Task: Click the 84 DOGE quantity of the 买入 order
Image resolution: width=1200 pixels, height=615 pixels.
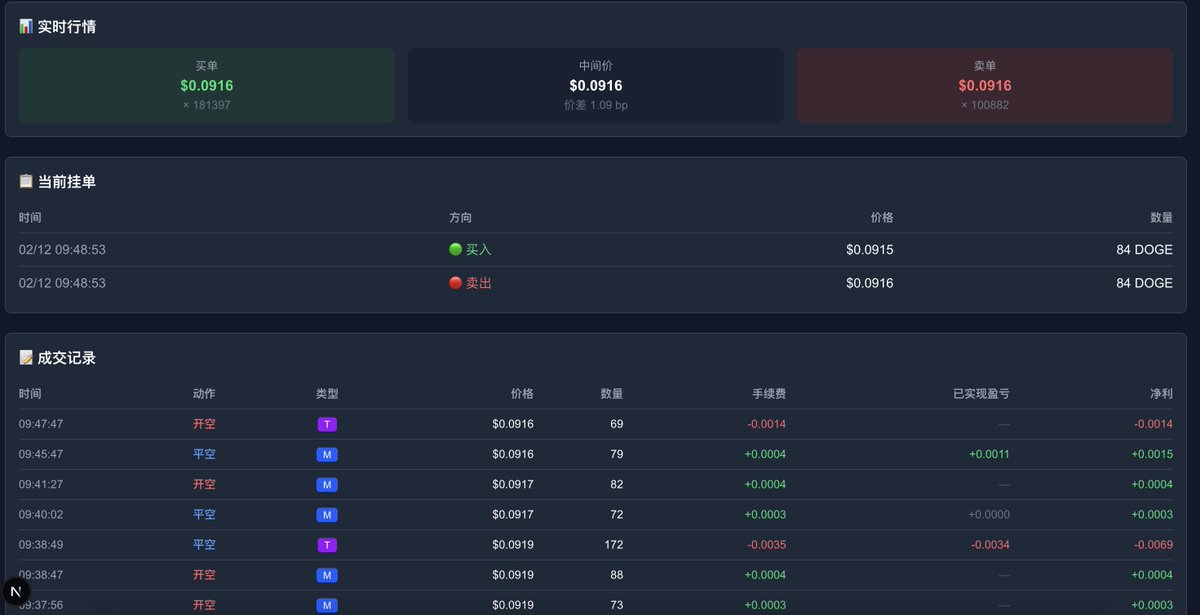Action: (1145, 250)
